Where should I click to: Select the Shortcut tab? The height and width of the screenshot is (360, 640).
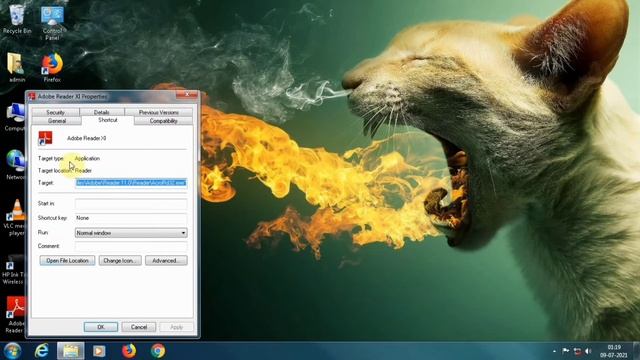click(108, 120)
